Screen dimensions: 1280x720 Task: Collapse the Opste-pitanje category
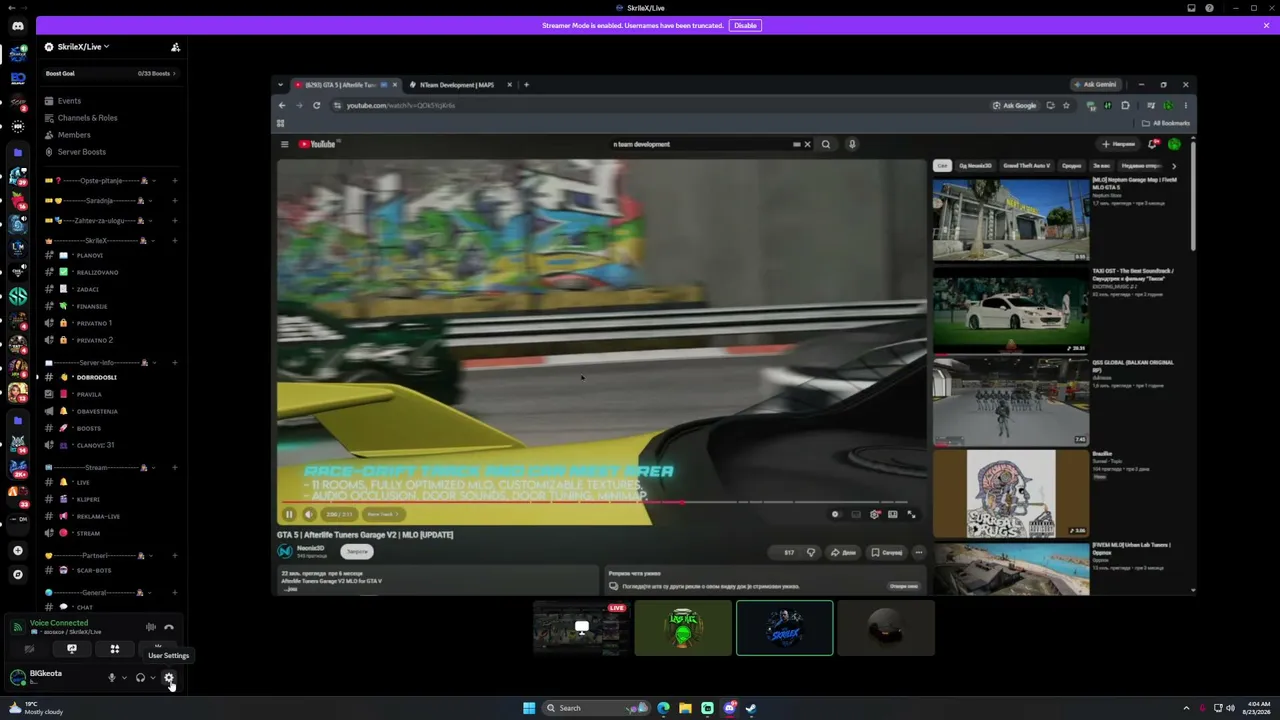point(98,181)
